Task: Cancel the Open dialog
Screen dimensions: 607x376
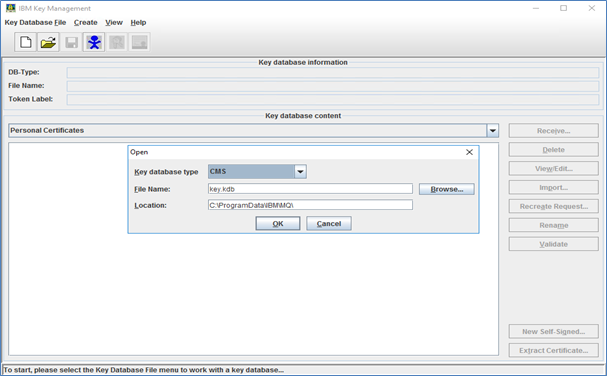Action: click(x=329, y=223)
